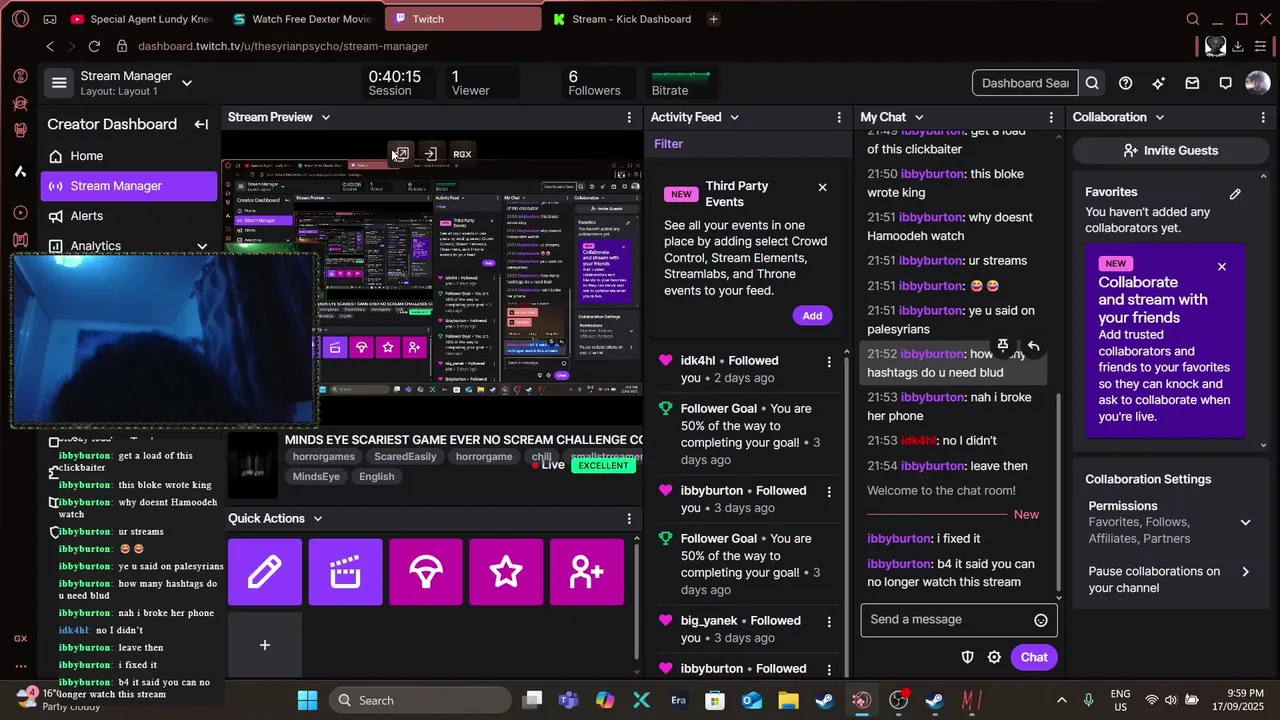Open the hamburger menu beside Stream Manager
This screenshot has width=1280, height=720.
pyautogui.click(x=59, y=83)
